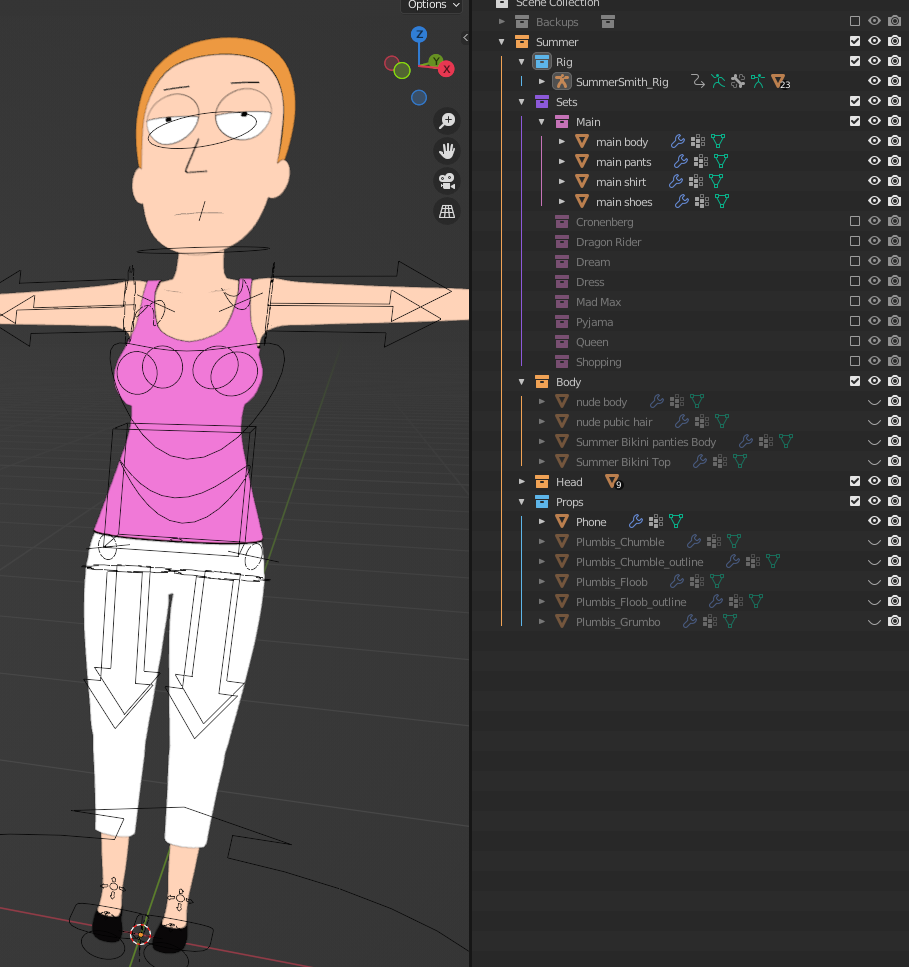
Task: Collapse the sidebar with arrow toggle
Action: [x=466, y=38]
